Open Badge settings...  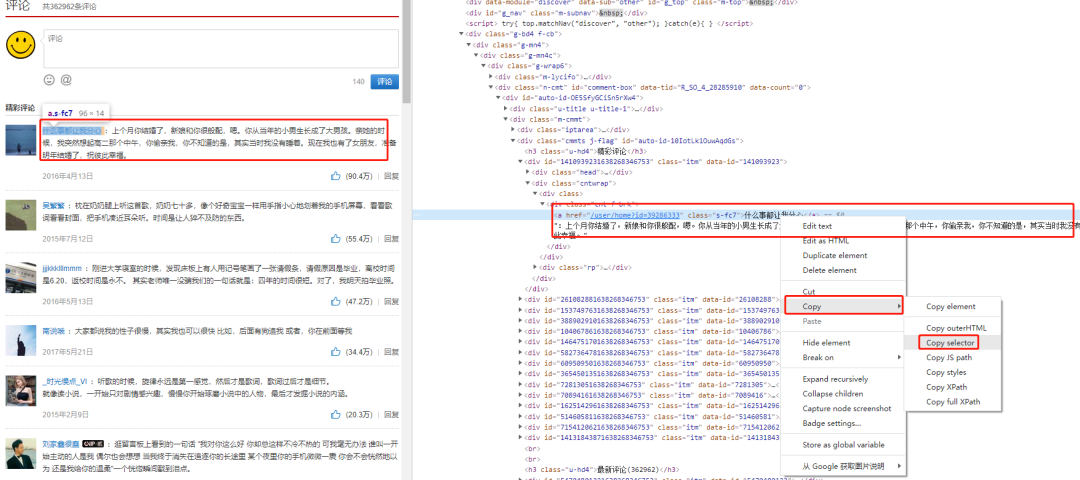(831, 423)
